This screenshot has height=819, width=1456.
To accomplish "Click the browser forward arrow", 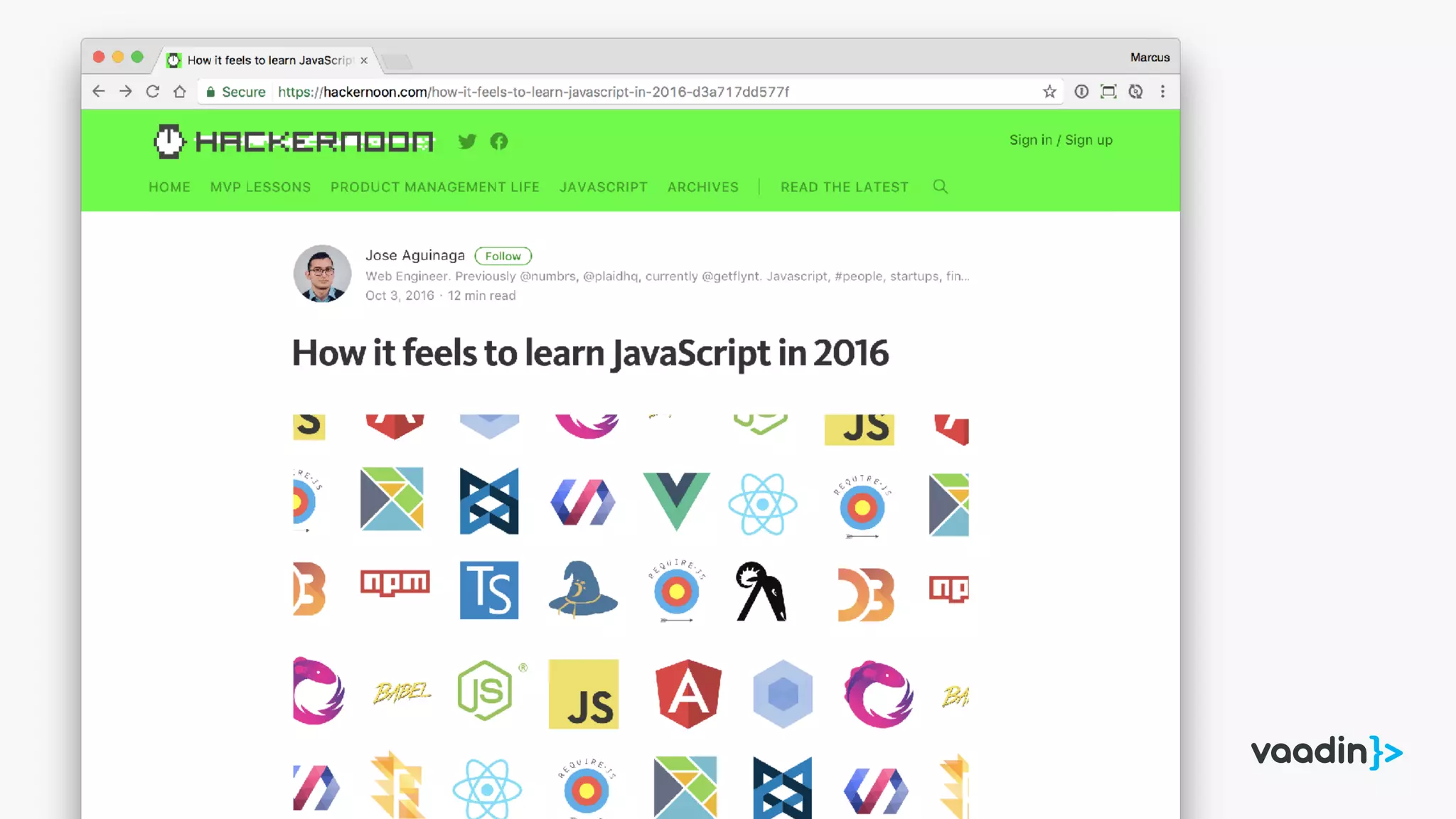I will click(126, 92).
